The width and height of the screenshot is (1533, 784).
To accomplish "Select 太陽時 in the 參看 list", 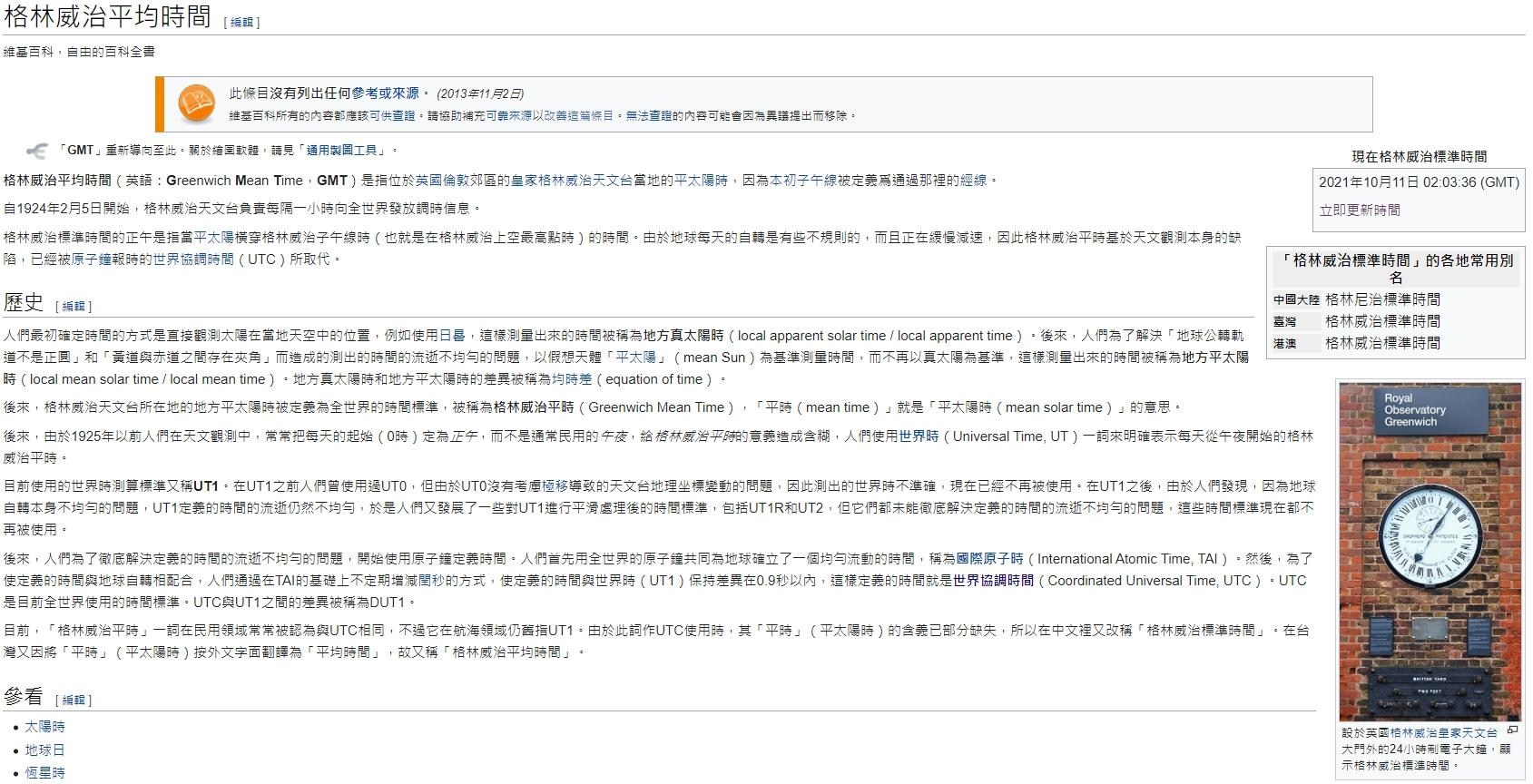I will [44, 727].
